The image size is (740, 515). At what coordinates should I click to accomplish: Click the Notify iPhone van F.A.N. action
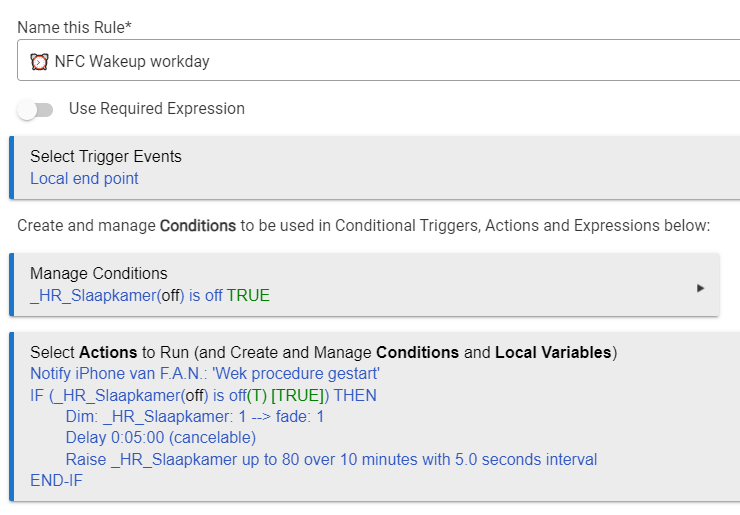click(x=205, y=373)
